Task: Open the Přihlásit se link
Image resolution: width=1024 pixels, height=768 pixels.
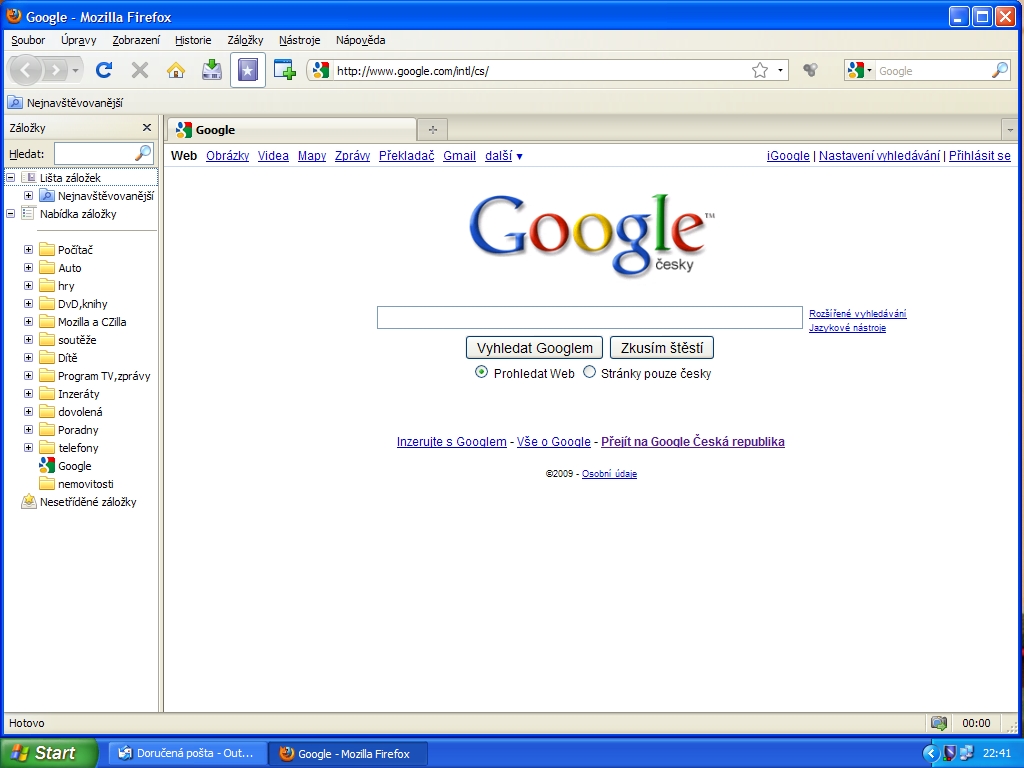Action: pyautogui.click(x=980, y=155)
